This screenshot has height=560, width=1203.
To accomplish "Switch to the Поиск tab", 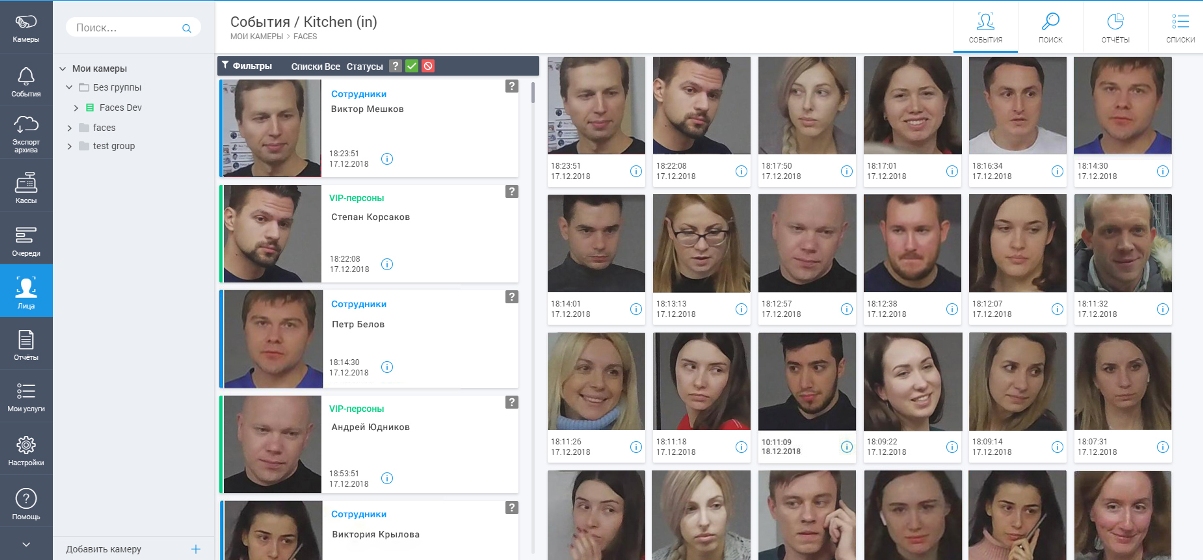I will [x=1051, y=27].
